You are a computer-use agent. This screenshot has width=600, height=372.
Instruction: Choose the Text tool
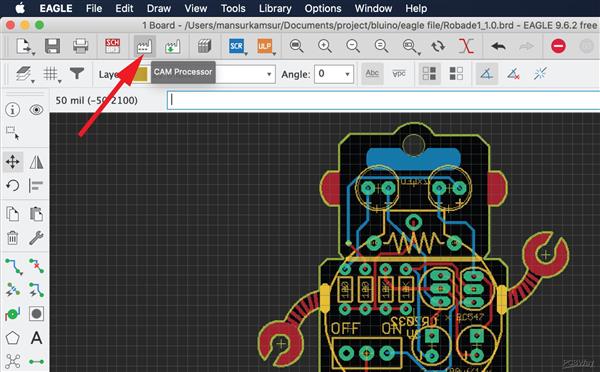tap(36, 338)
